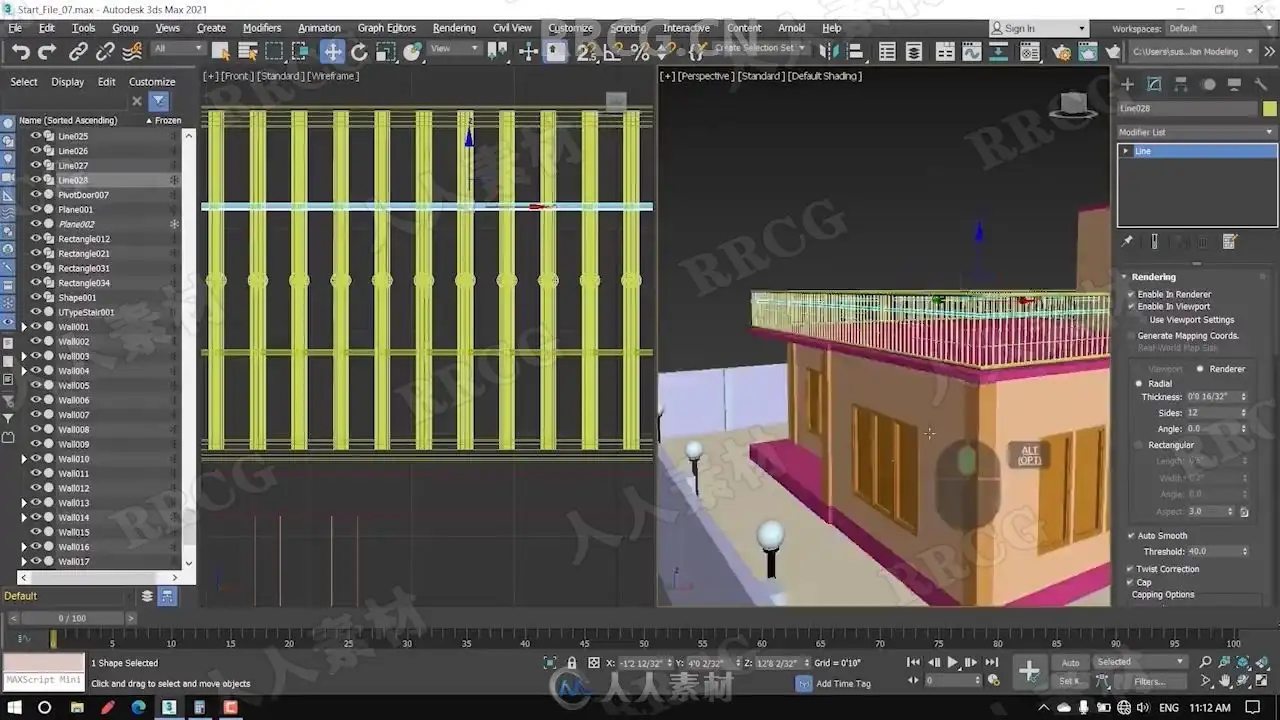Toggle the Auto Smooth checkbox
This screenshot has height=720, width=1280.
[x=1131, y=536]
